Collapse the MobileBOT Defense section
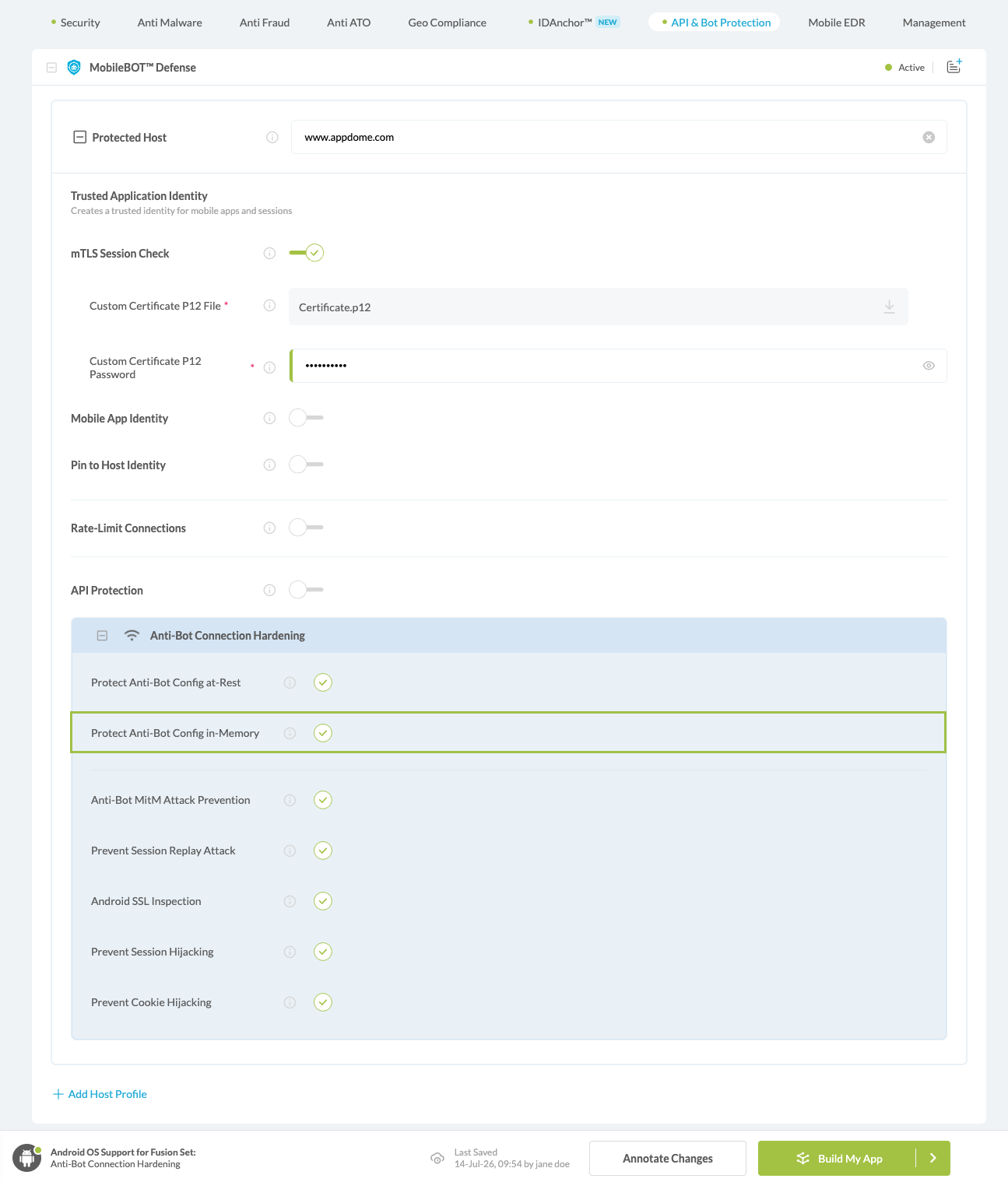The width and height of the screenshot is (1008, 1182). click(51, 68)
